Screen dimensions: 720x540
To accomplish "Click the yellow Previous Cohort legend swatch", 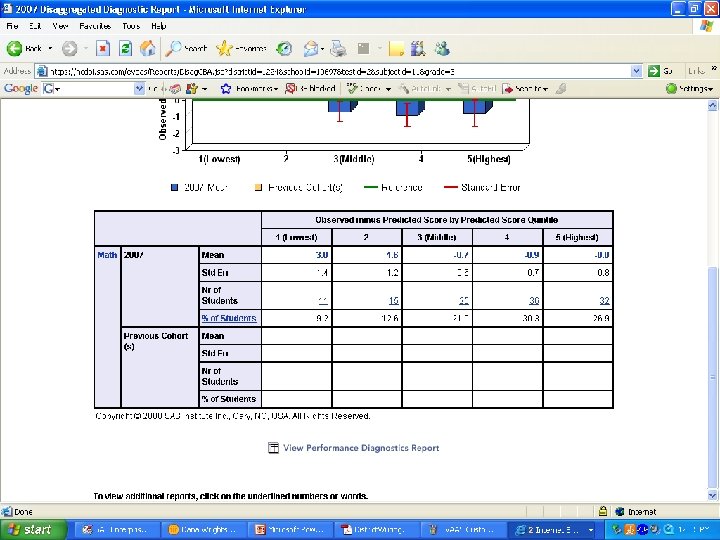I will pos(259,187).
